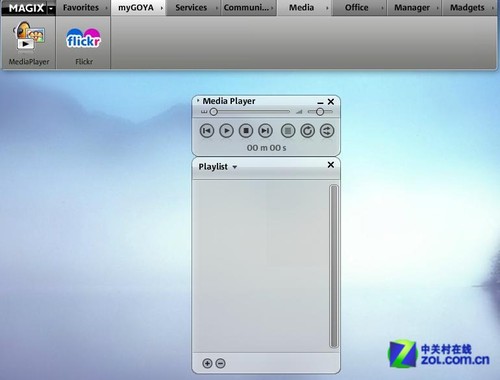Minimize the Media Player widget

pos(320,103)
